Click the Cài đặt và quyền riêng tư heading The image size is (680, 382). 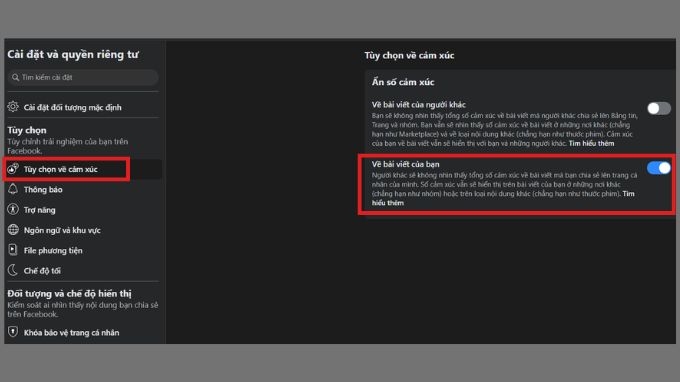(x=73, y=55)
